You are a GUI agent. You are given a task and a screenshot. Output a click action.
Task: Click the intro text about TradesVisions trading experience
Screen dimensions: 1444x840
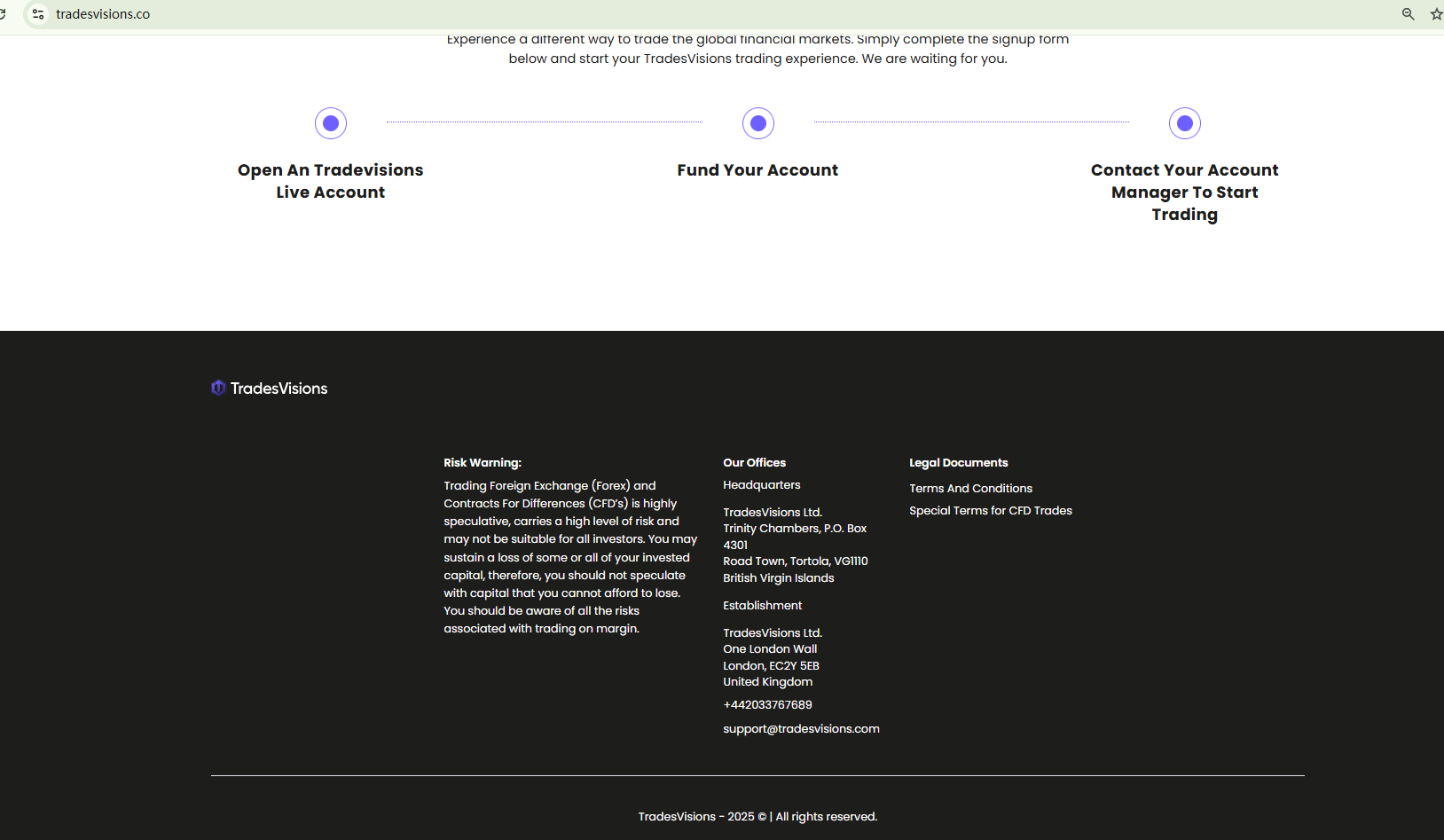click(757, 50)
